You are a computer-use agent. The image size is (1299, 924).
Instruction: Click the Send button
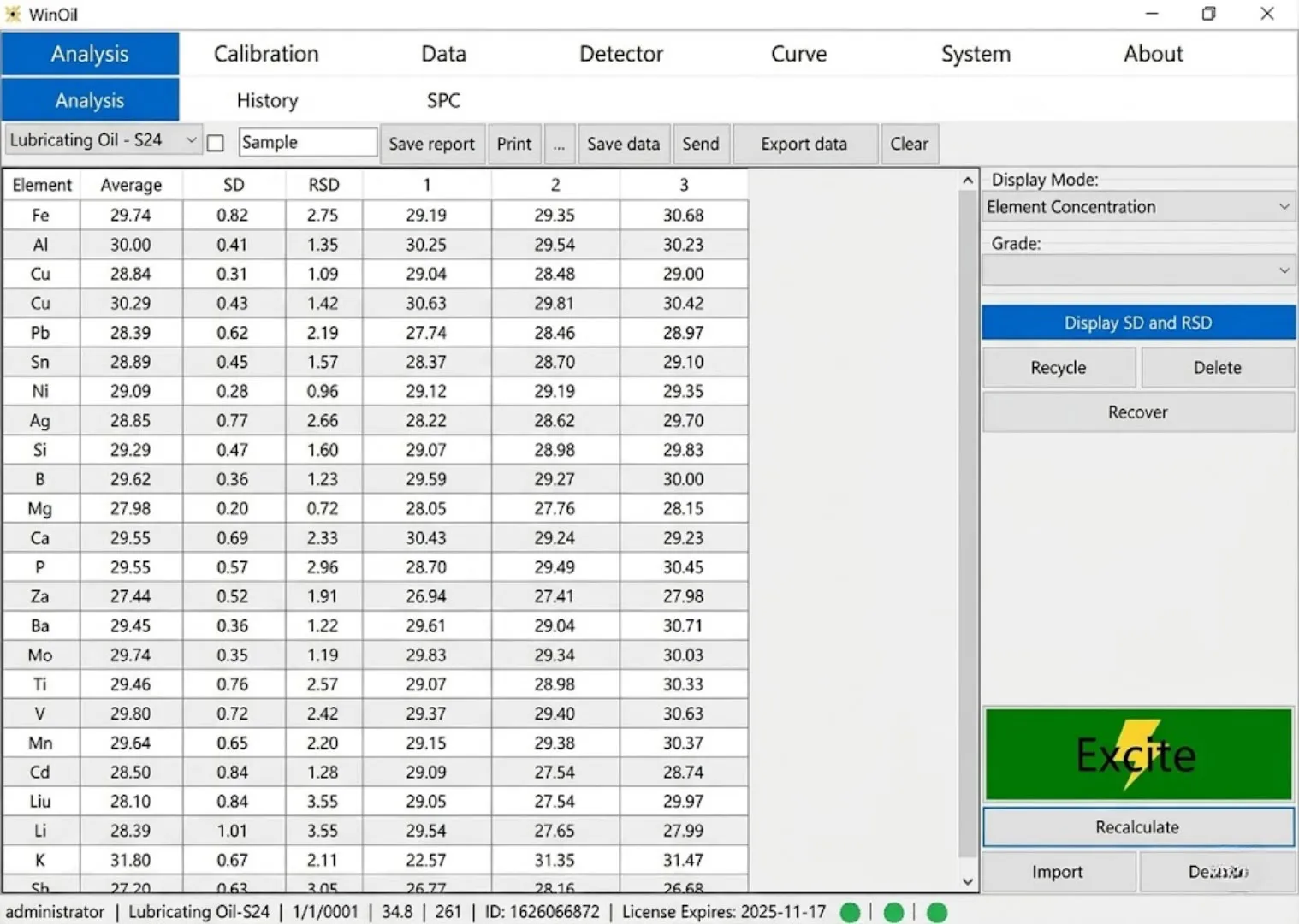pyautogui.click(x=700, y=144)
